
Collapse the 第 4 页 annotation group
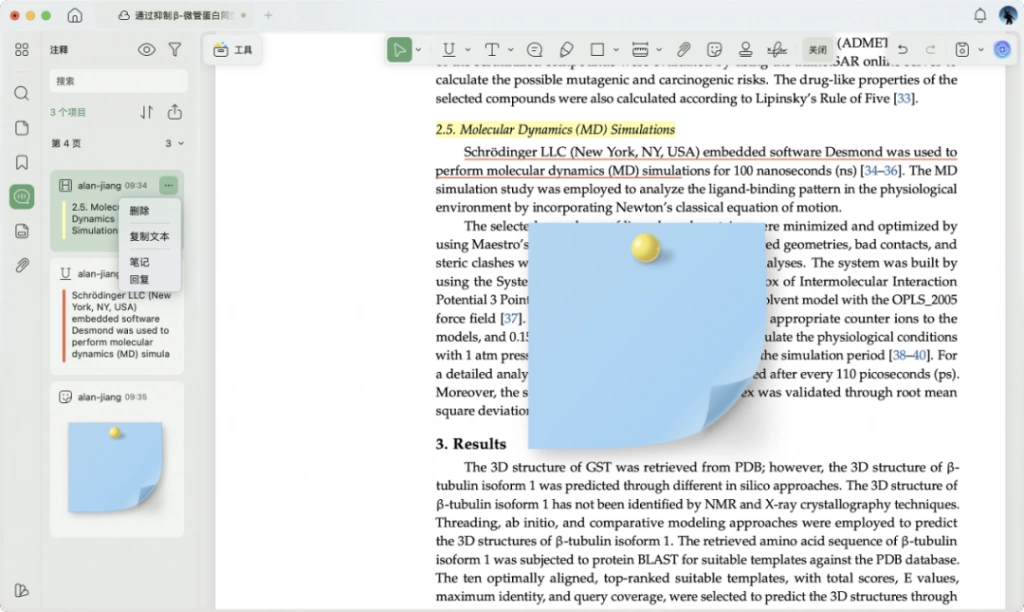click(181, 143)
